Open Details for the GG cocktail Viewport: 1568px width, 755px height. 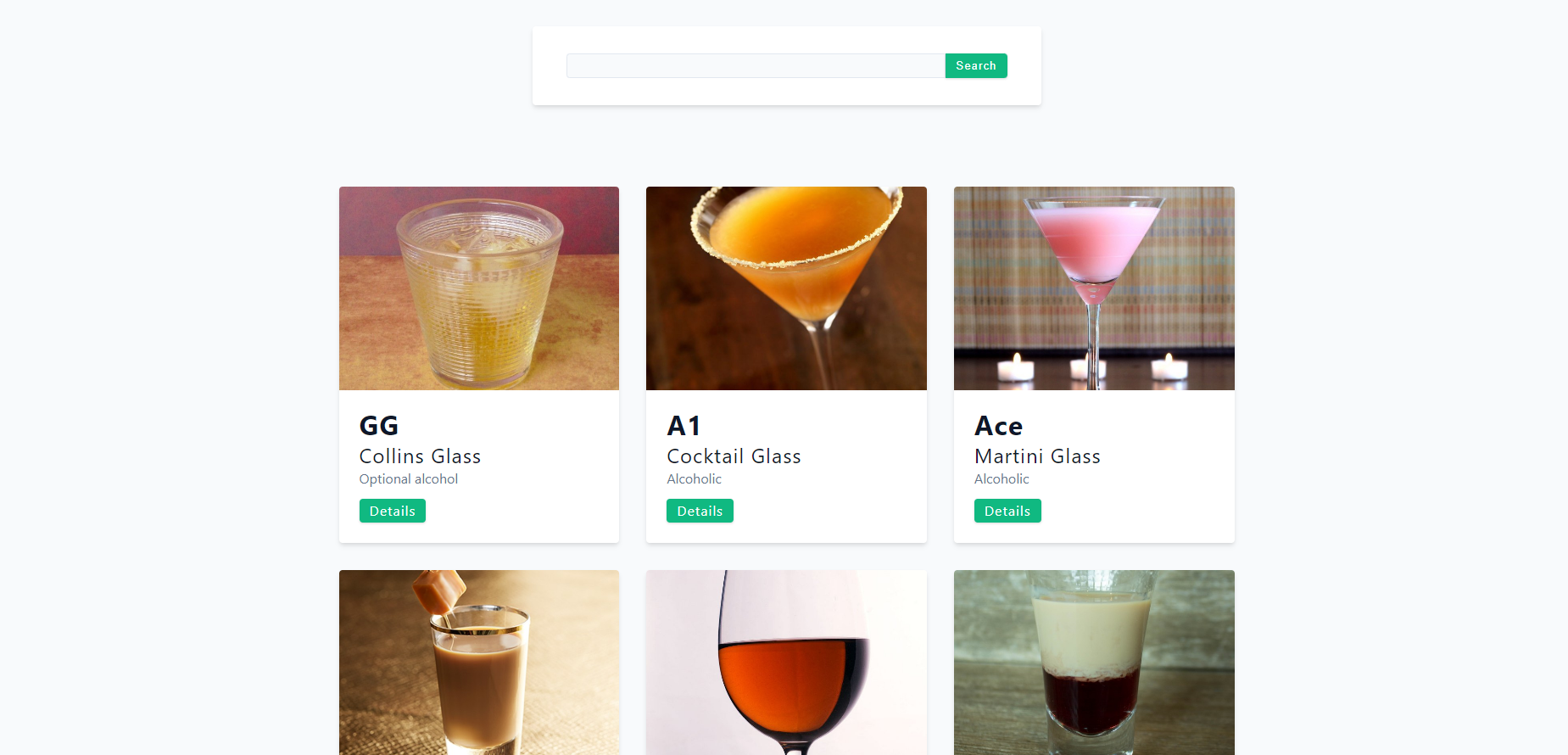pos(393,511)
